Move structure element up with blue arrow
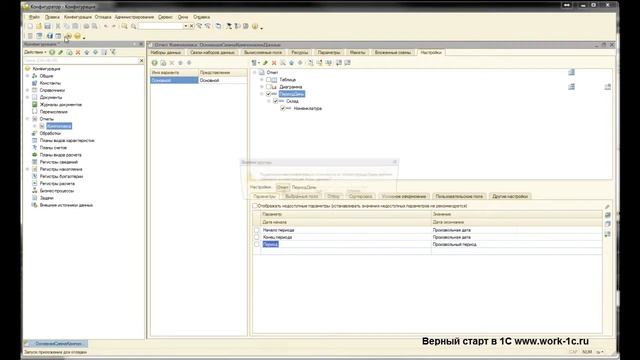This screenshot has width=640, height=360. (x=291, y=63)
